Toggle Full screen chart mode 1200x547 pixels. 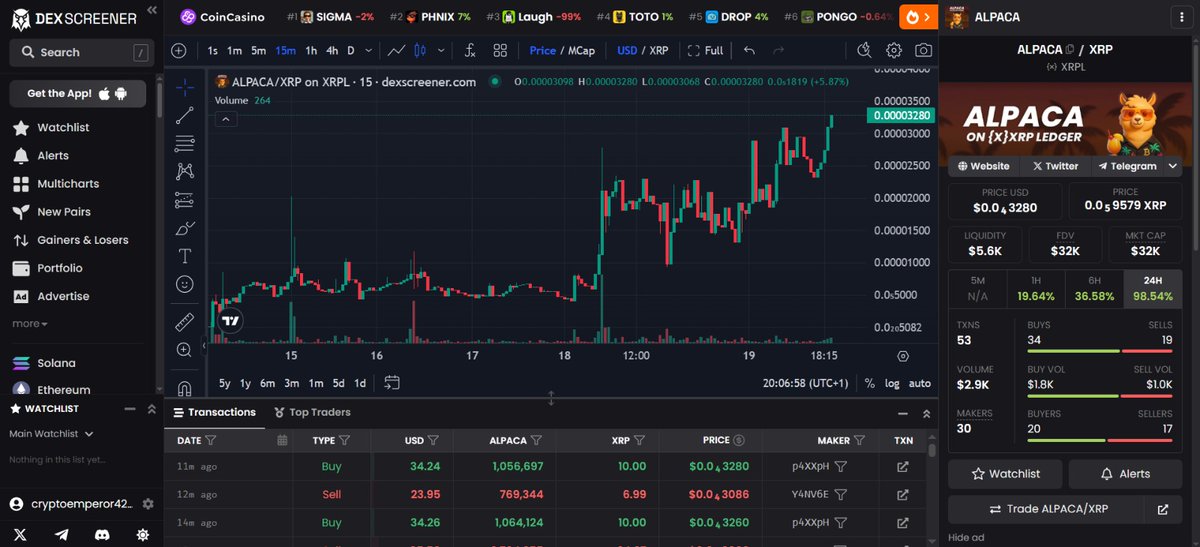pos(705,50)
